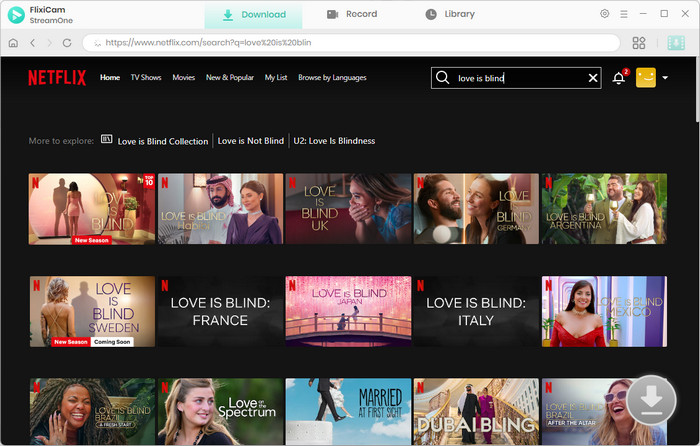Open My List menu item
The height and width of the screenshot is (446, 700).
[x=276, y=78]
